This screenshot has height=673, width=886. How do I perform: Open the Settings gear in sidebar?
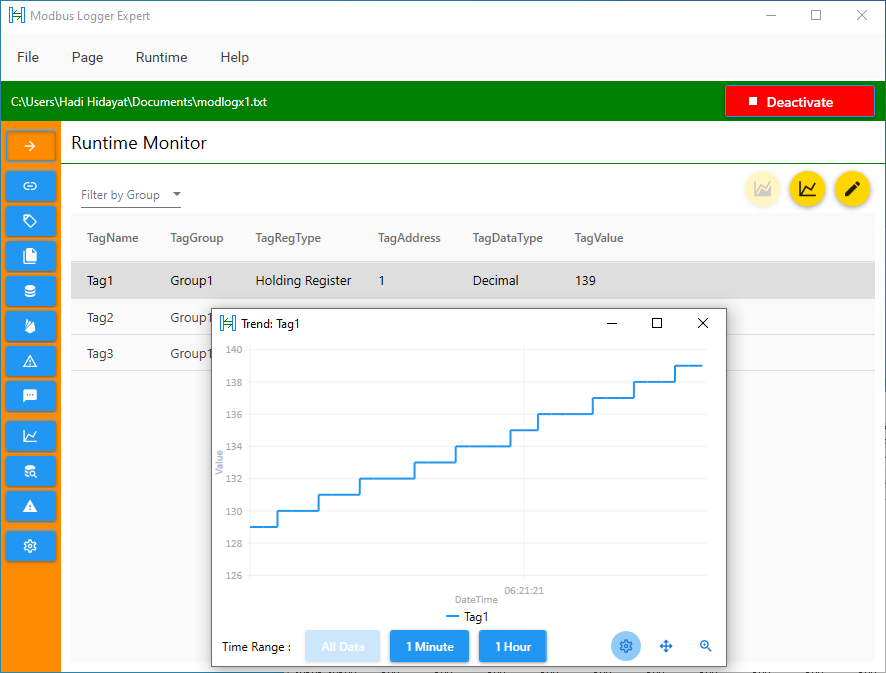tap(31, 546)
